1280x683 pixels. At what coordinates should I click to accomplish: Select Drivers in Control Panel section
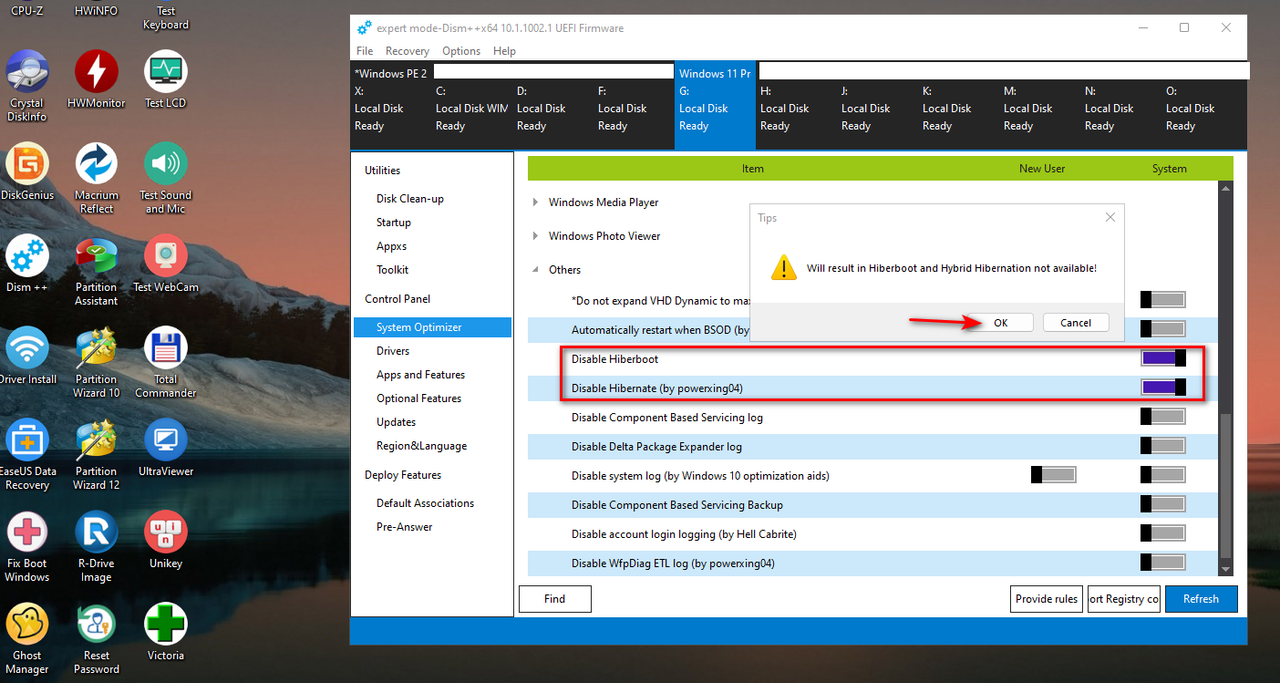pyautogui.click(x=393, y=351)
